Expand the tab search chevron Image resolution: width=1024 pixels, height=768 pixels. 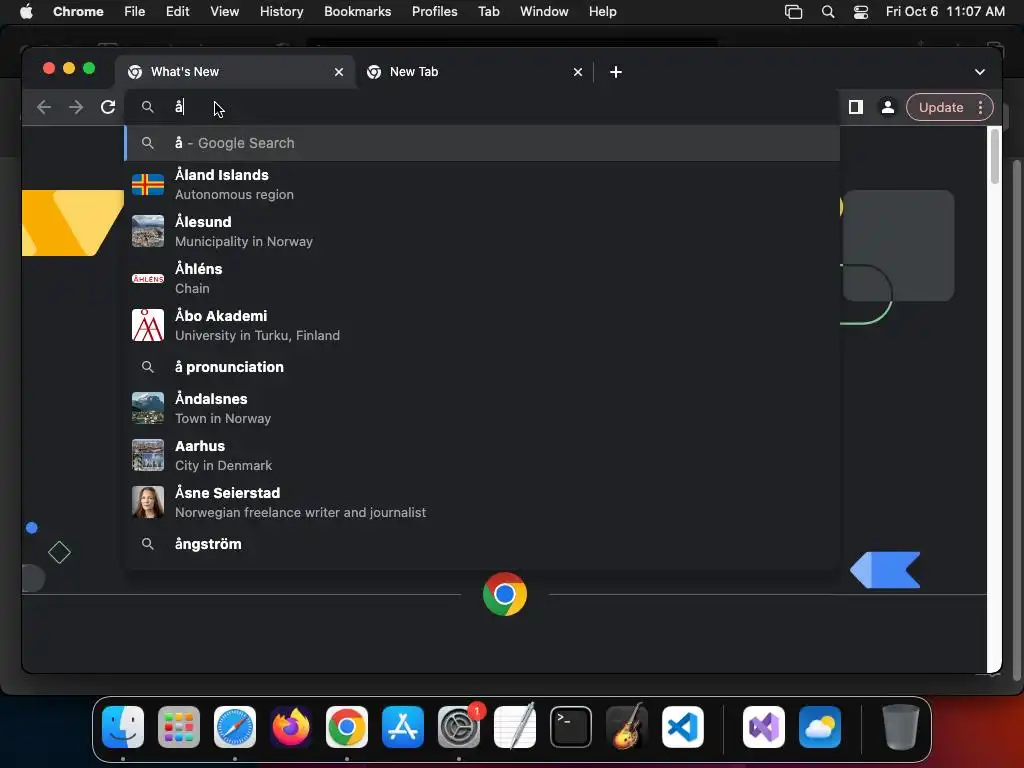coord(980,72)
